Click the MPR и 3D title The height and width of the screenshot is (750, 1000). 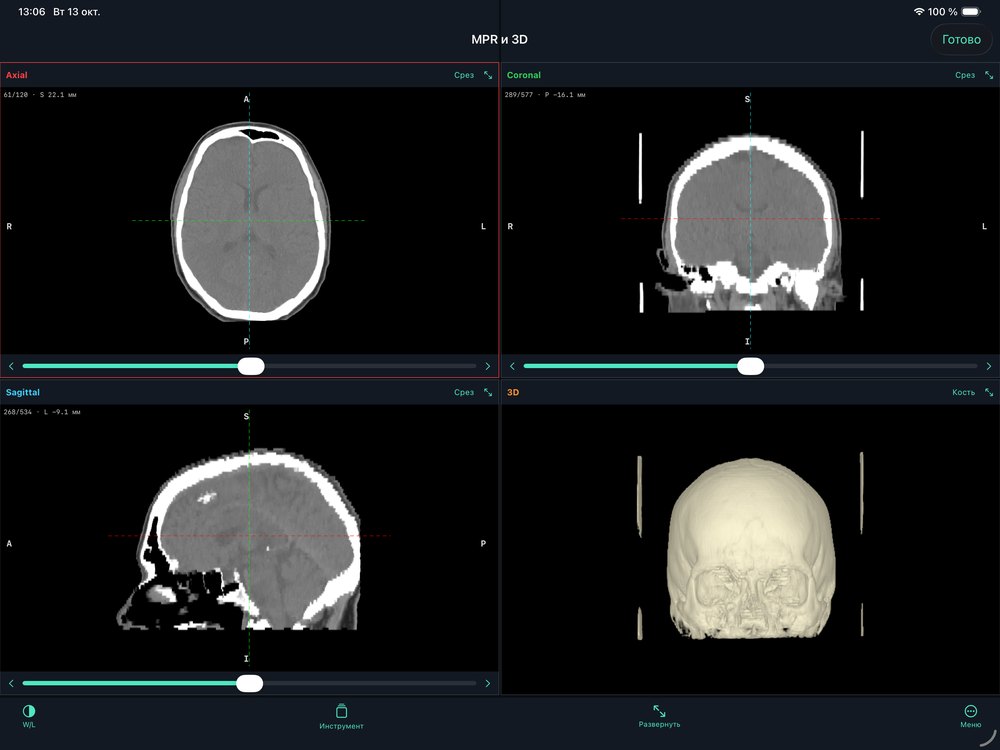click(499, 40)
